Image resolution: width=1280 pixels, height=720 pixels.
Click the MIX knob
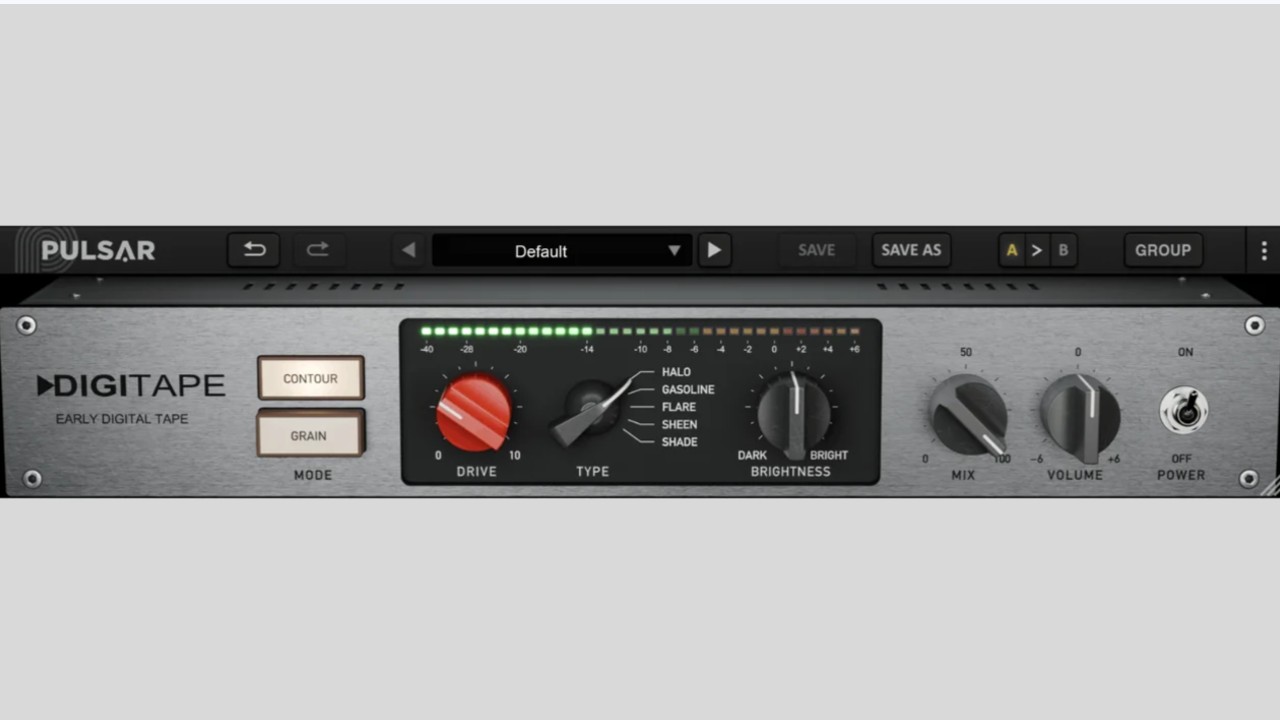tap(967, 415)
